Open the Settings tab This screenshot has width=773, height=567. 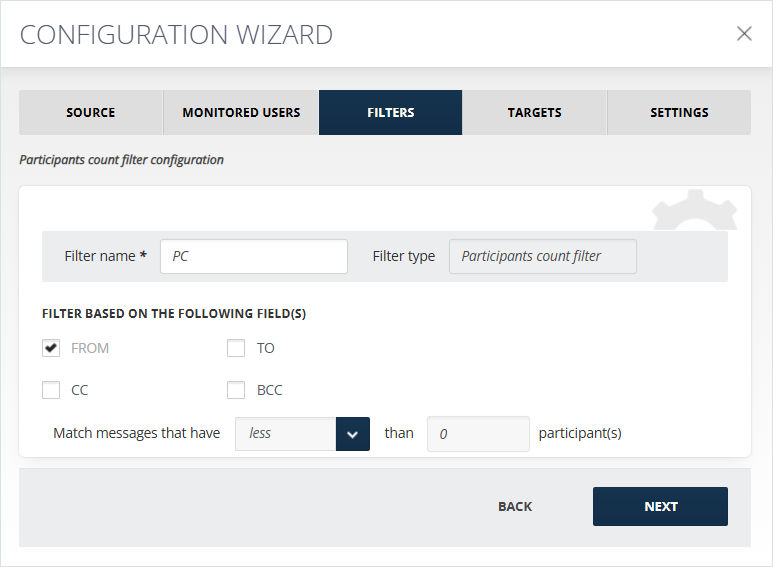[679, 112]
